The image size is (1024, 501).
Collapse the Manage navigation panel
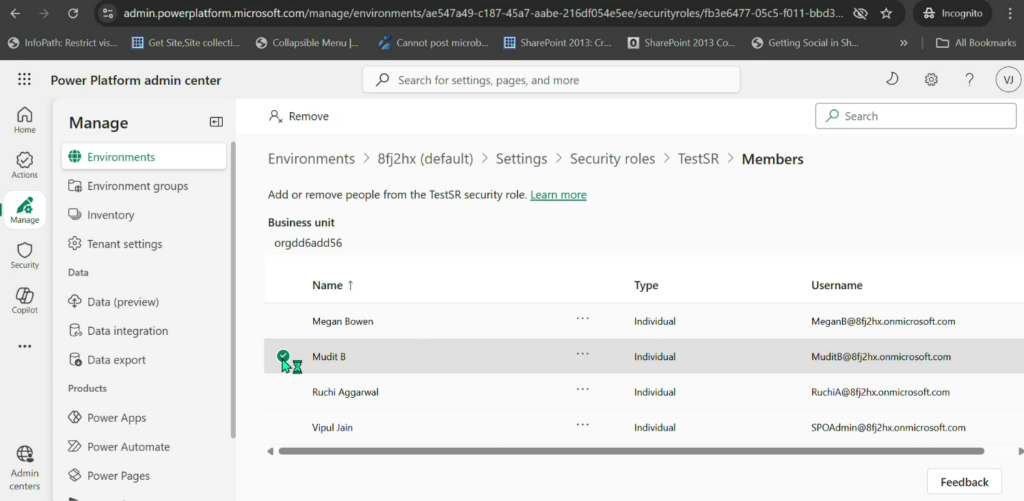(216, 122)
